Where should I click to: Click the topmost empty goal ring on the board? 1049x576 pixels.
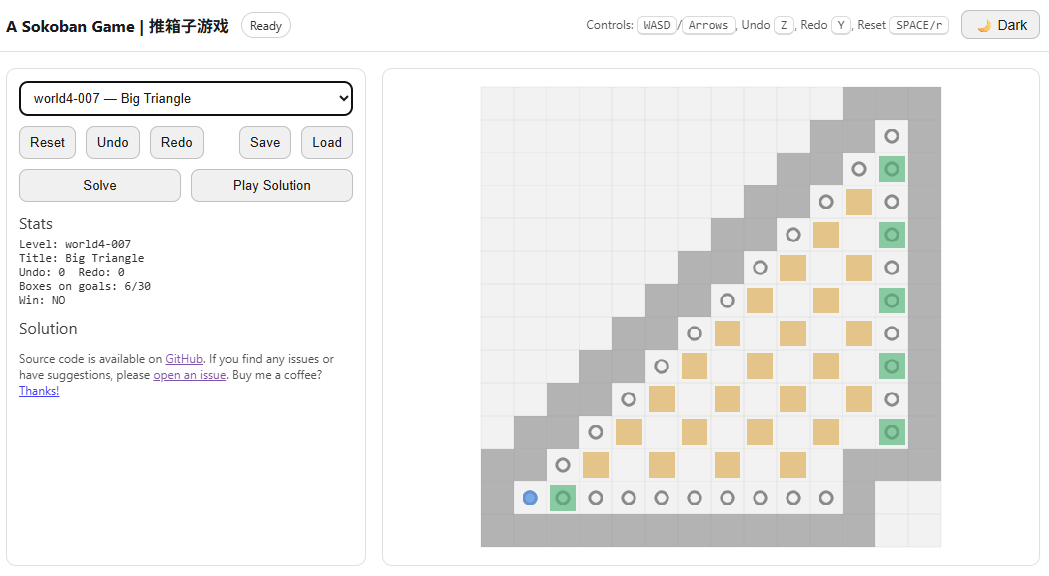click(x=891, y=136)
